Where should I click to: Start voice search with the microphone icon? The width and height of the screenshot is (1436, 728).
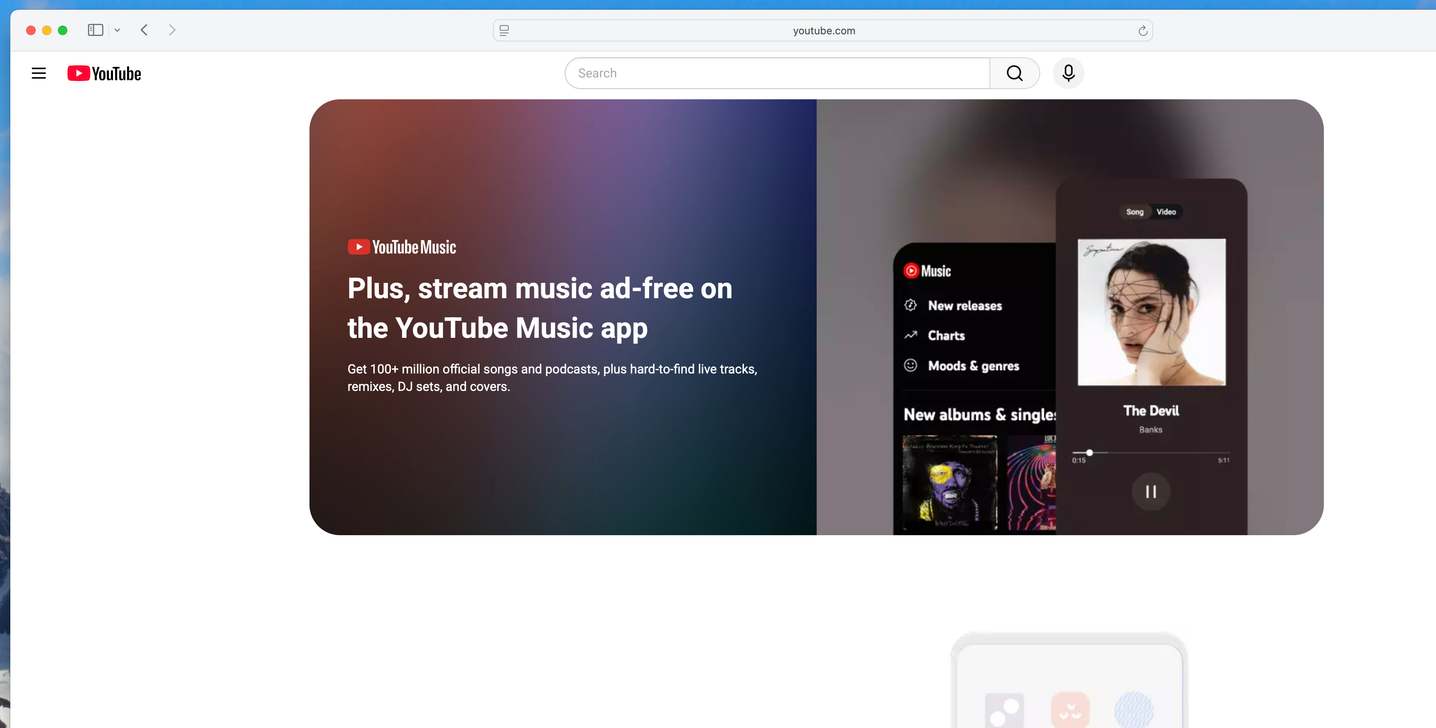(1068, 73)
